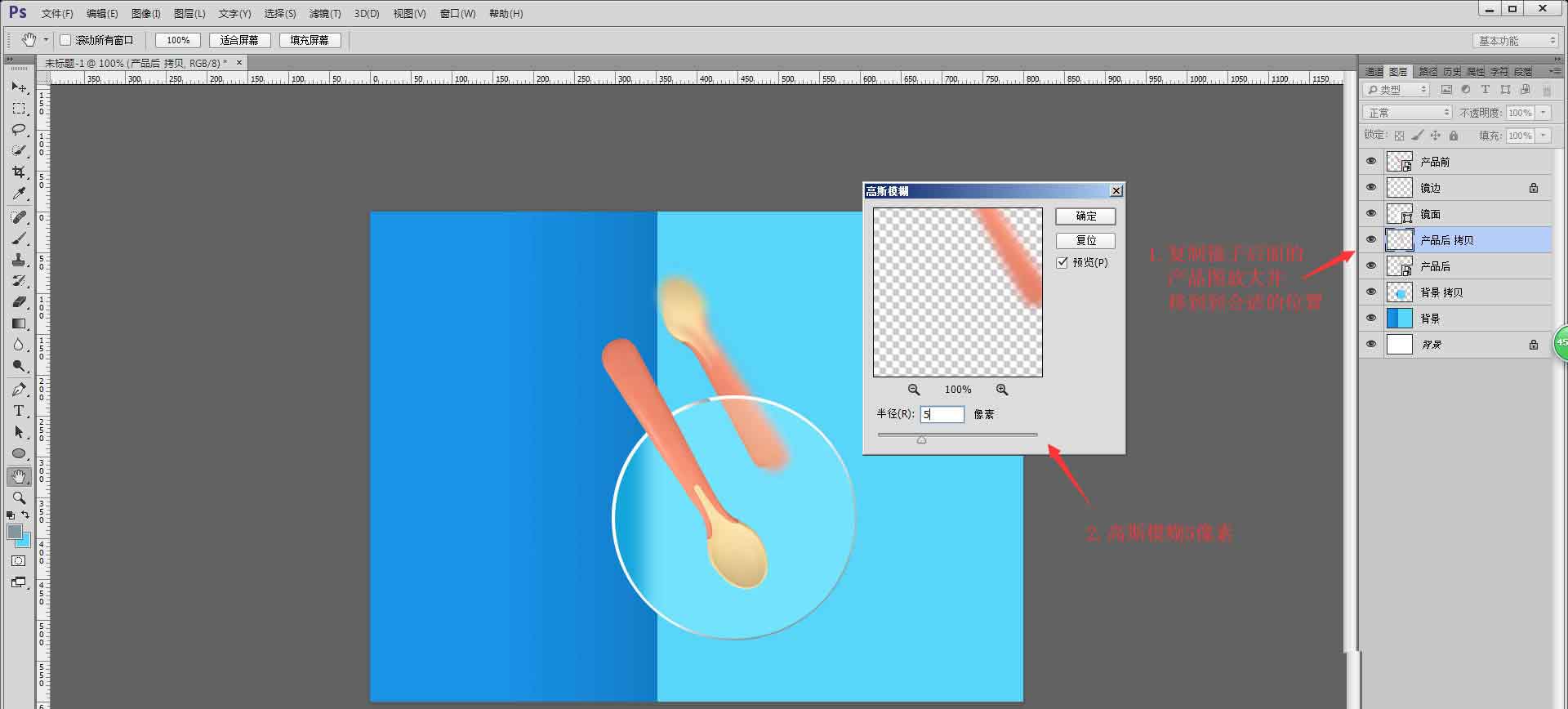Viewport: 1568px width, 709px height.
Task: Select the Clone Stamp tool
Action: tap(19, 260)
